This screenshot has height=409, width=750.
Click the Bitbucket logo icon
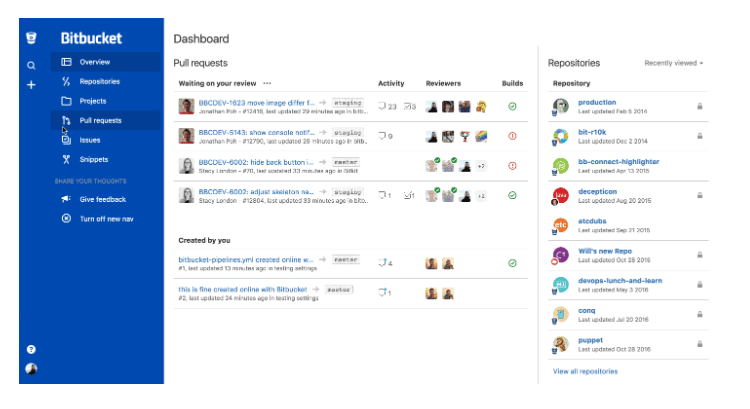pyautogui.click(x=31, y=38)
